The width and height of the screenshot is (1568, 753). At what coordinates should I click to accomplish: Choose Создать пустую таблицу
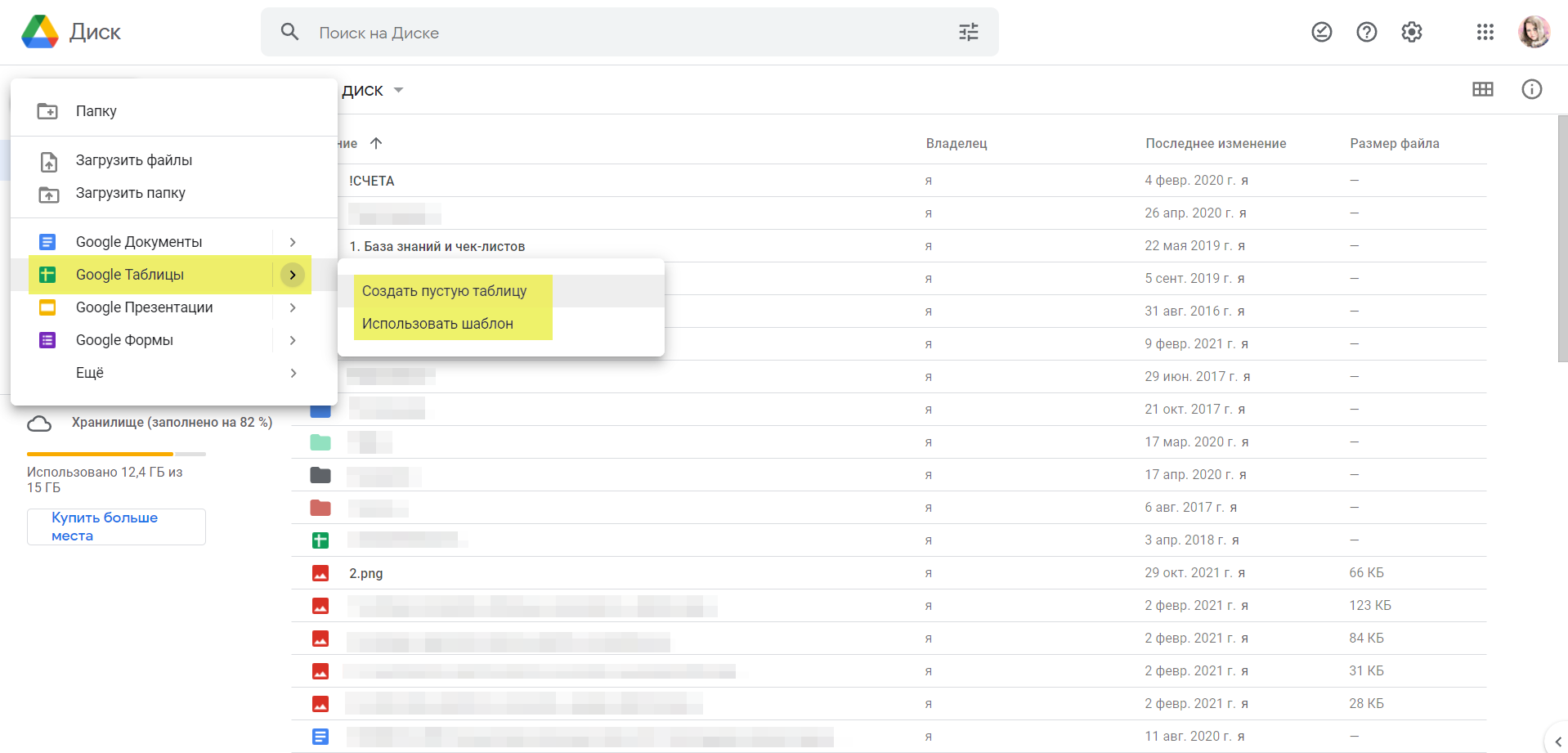[501, 291]
